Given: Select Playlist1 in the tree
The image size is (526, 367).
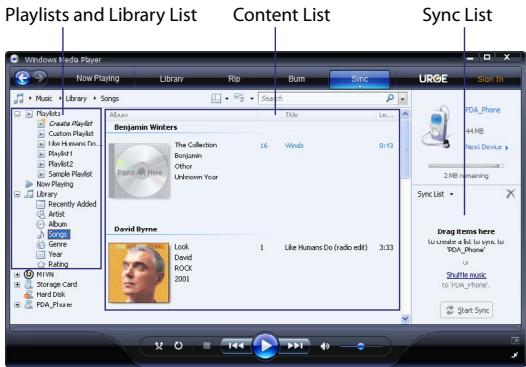Looking at the screenshot, I should pos(60,154).
